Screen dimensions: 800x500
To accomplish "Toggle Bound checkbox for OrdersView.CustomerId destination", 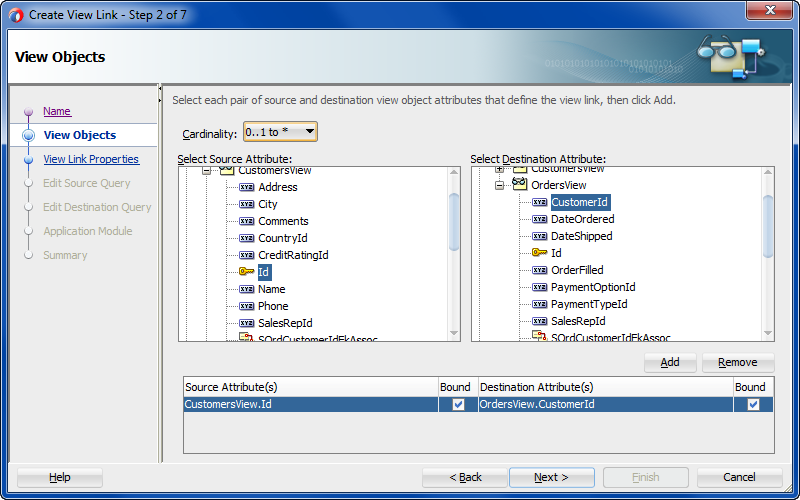I will tap(753, 405).
